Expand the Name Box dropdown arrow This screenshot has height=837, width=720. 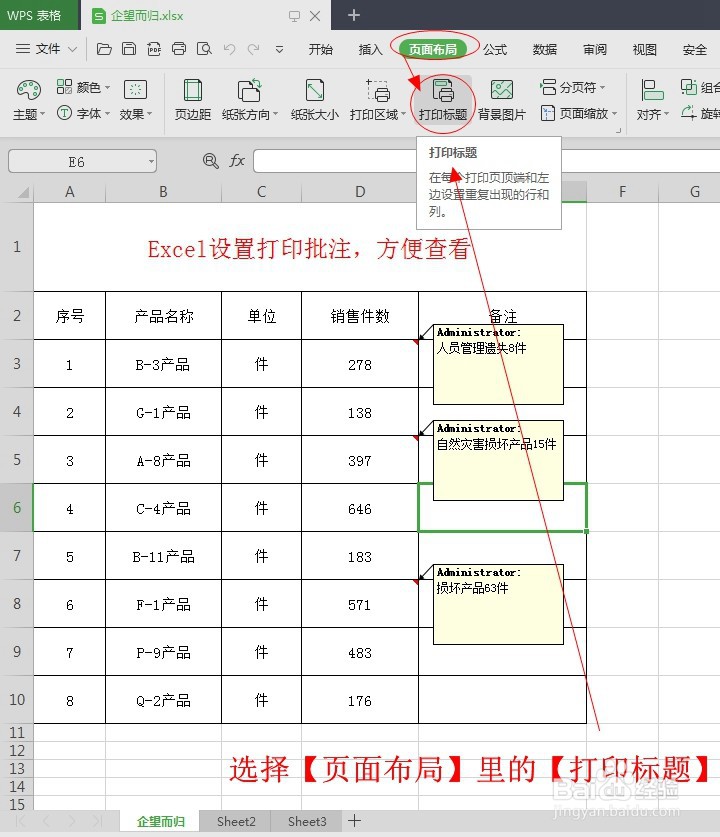tap(152, 162)
